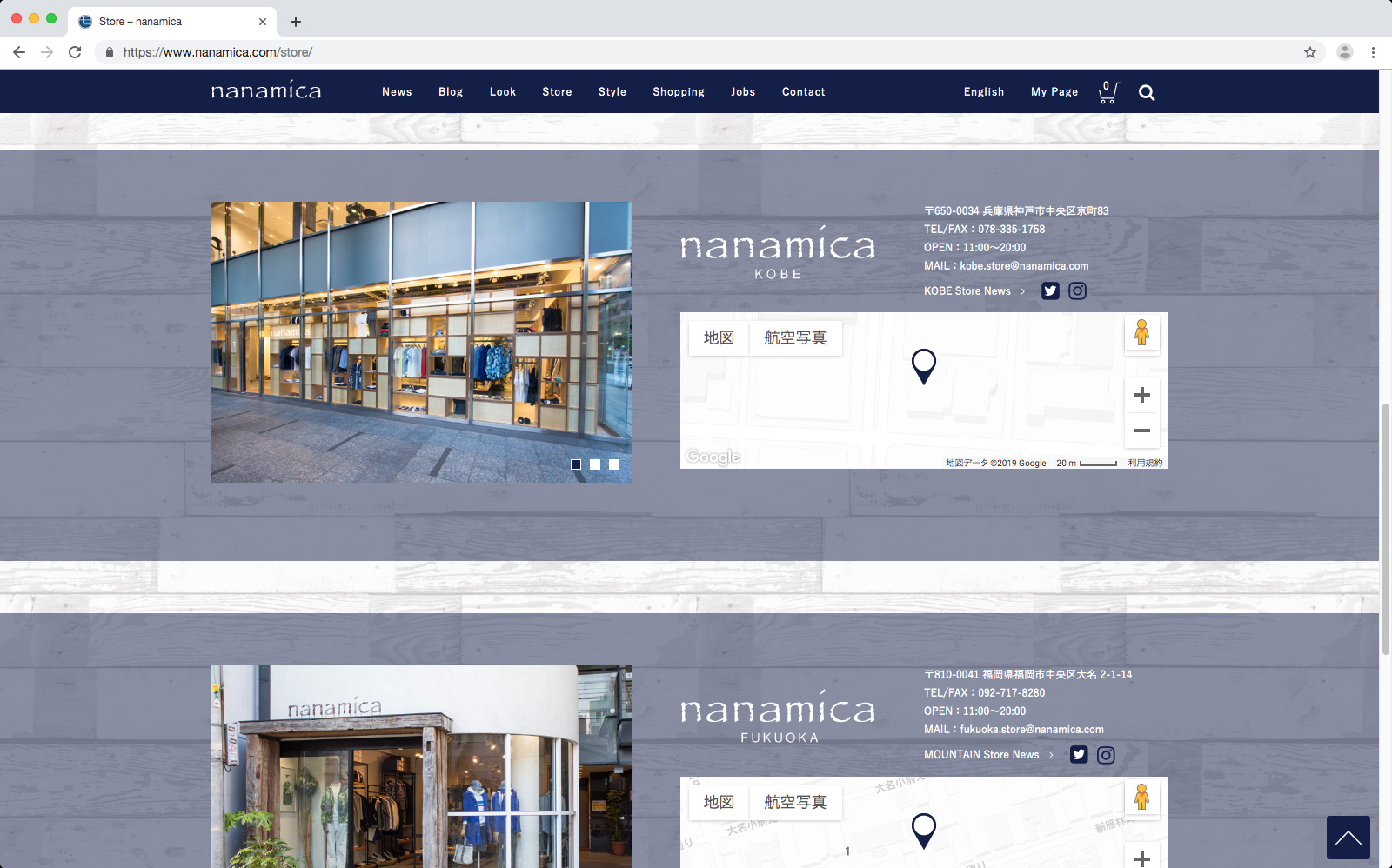This screenshot has height=868, width=1392.
Task: Close the Store – nanamica tab
Action: pos(263,22)
